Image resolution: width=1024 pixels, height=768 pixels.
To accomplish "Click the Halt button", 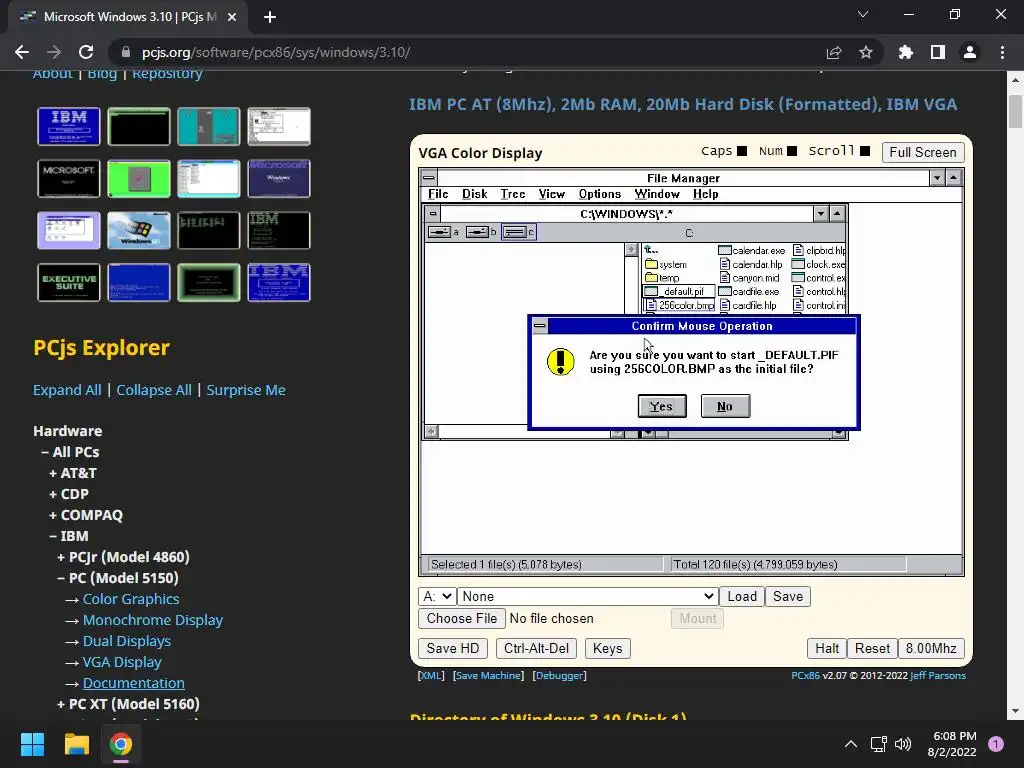I will coord(827,648).
